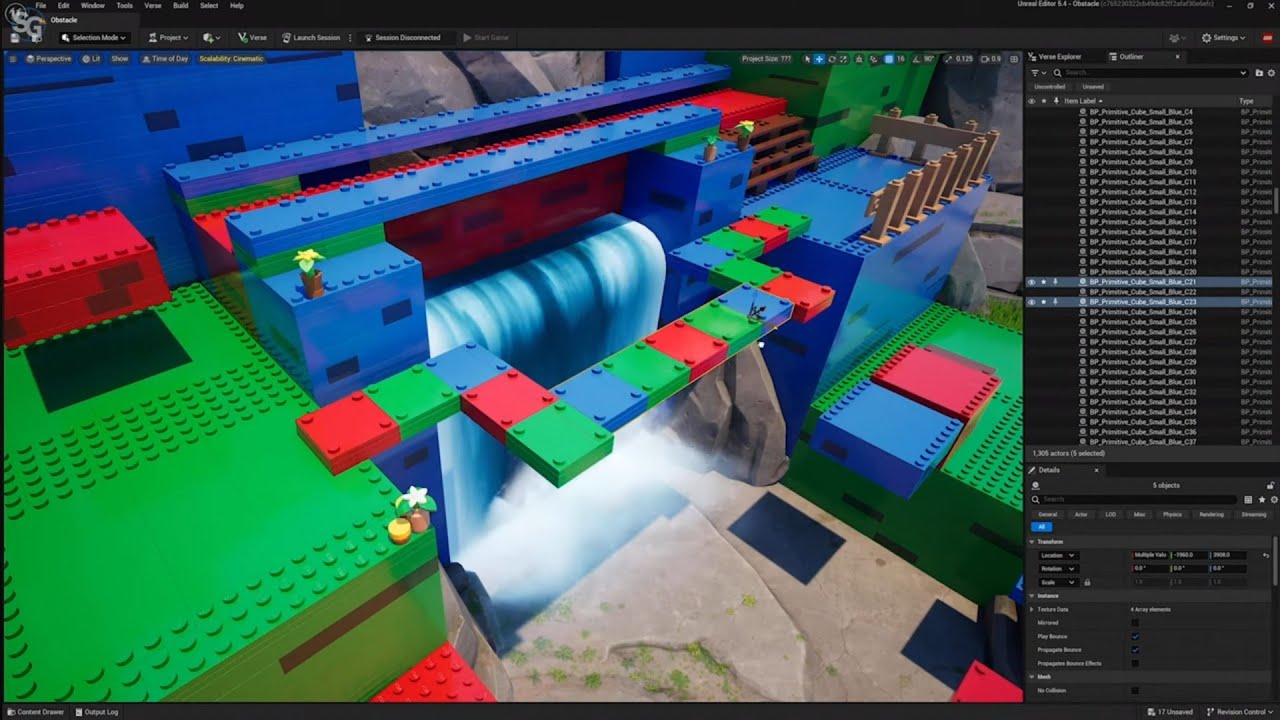This screenshot has height=720, width=1280.
Task: Toggle the No Collision checkbox
Action: point(1135,690)
